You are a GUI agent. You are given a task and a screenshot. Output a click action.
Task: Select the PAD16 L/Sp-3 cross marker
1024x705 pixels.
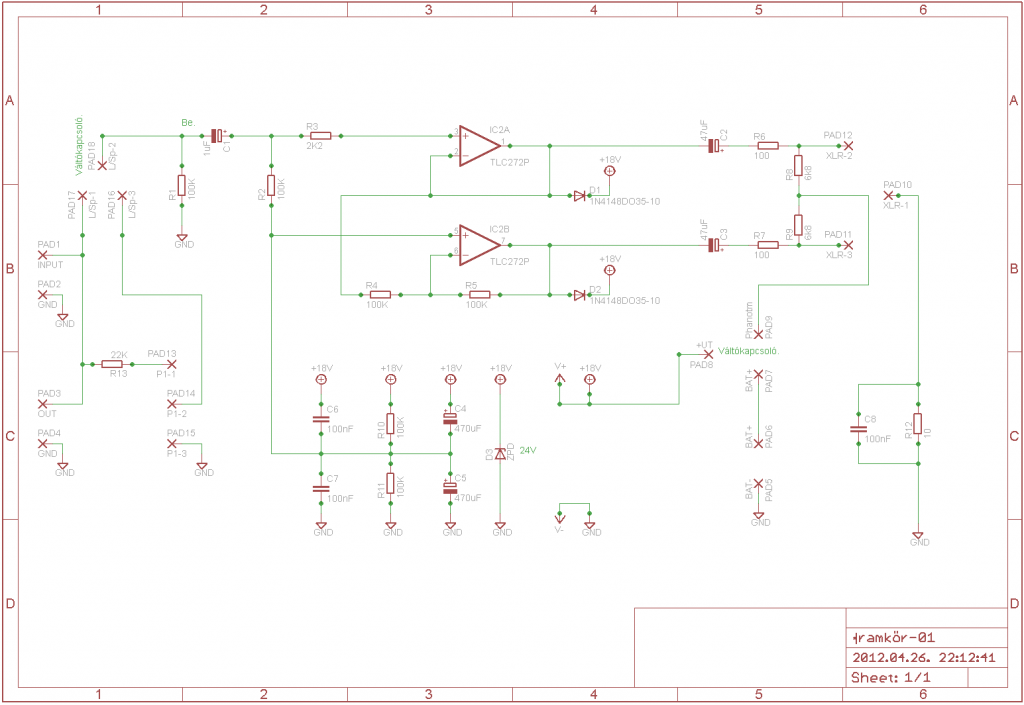click(x=122, y=195)
